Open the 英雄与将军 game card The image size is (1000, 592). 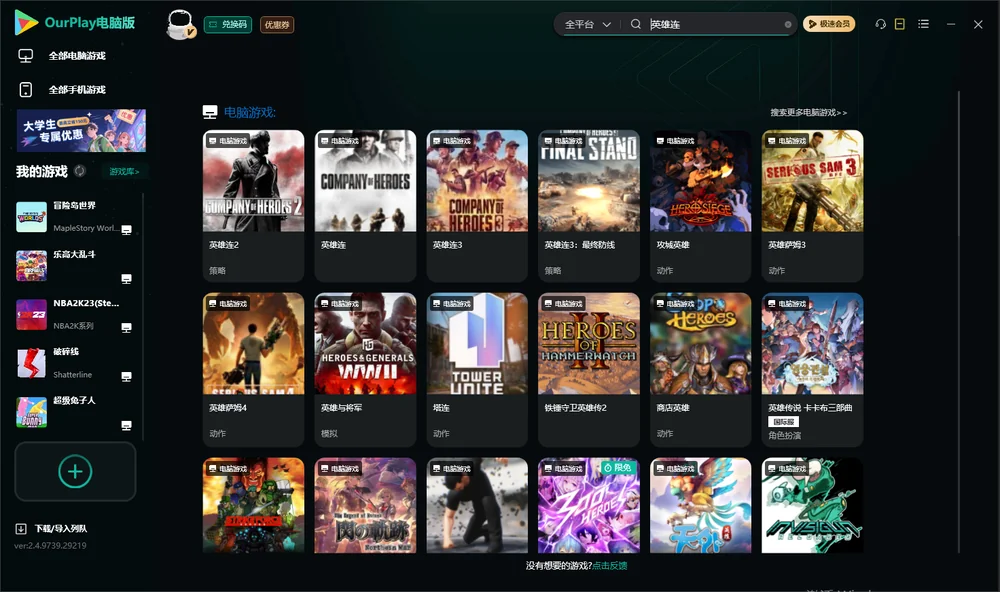(365, 369)
